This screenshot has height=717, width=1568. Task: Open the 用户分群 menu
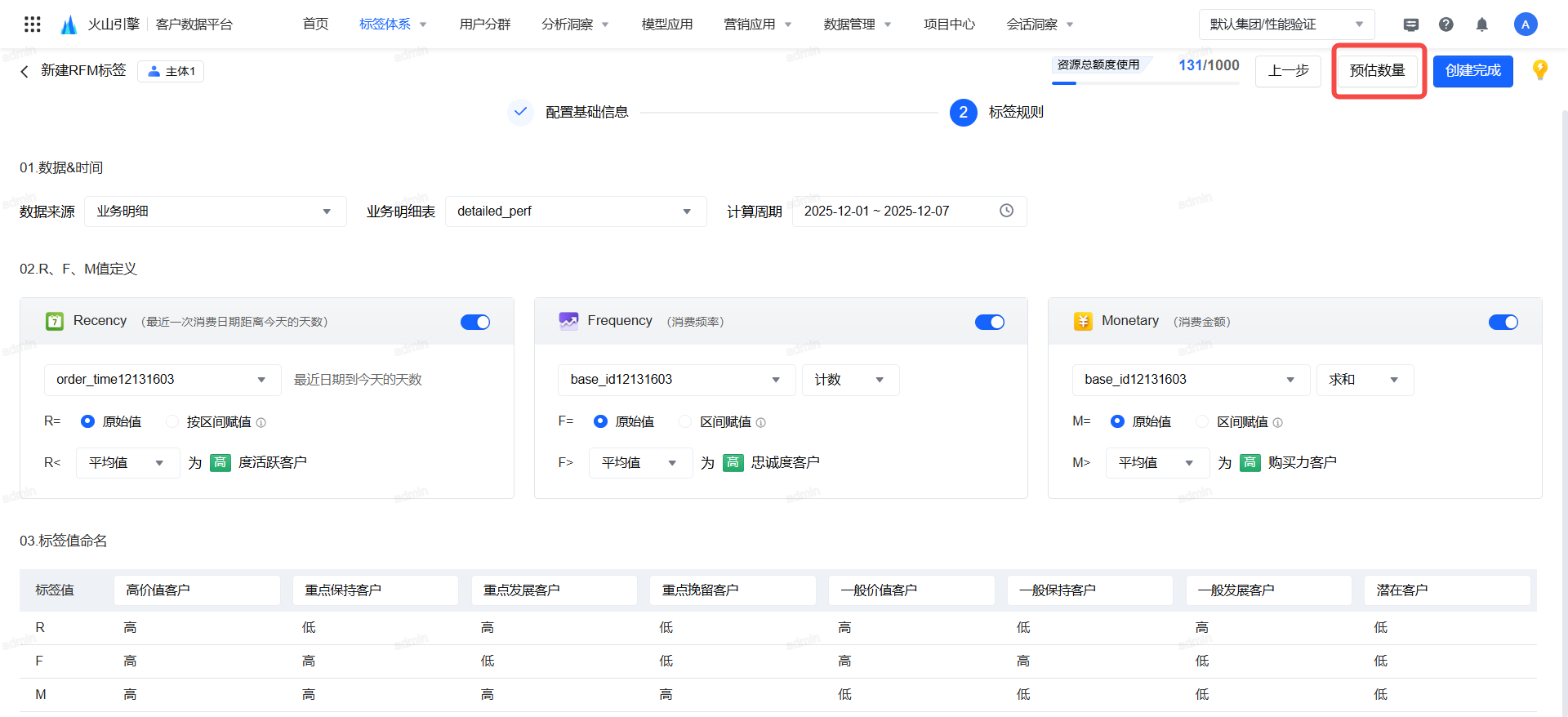(485, 24)
